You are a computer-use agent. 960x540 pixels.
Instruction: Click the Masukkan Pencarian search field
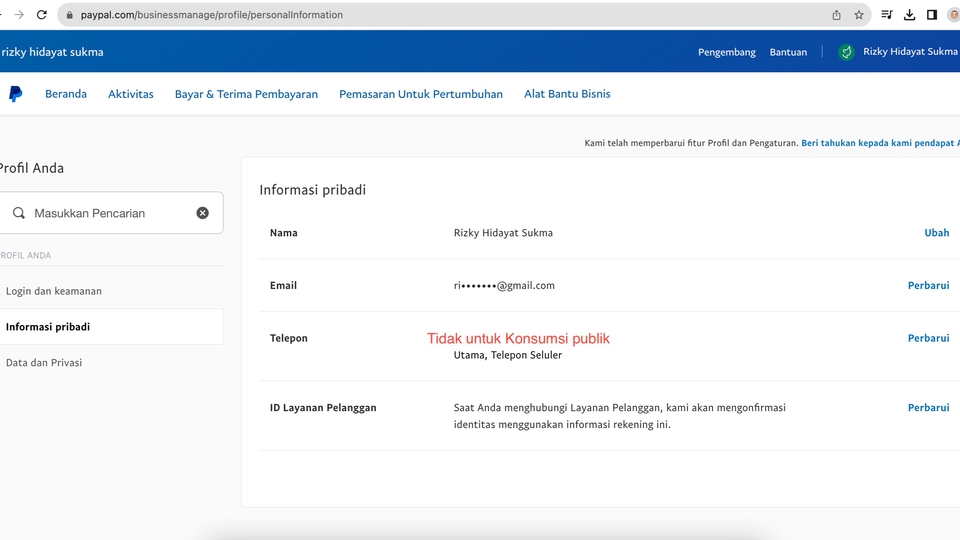point(110,213)
